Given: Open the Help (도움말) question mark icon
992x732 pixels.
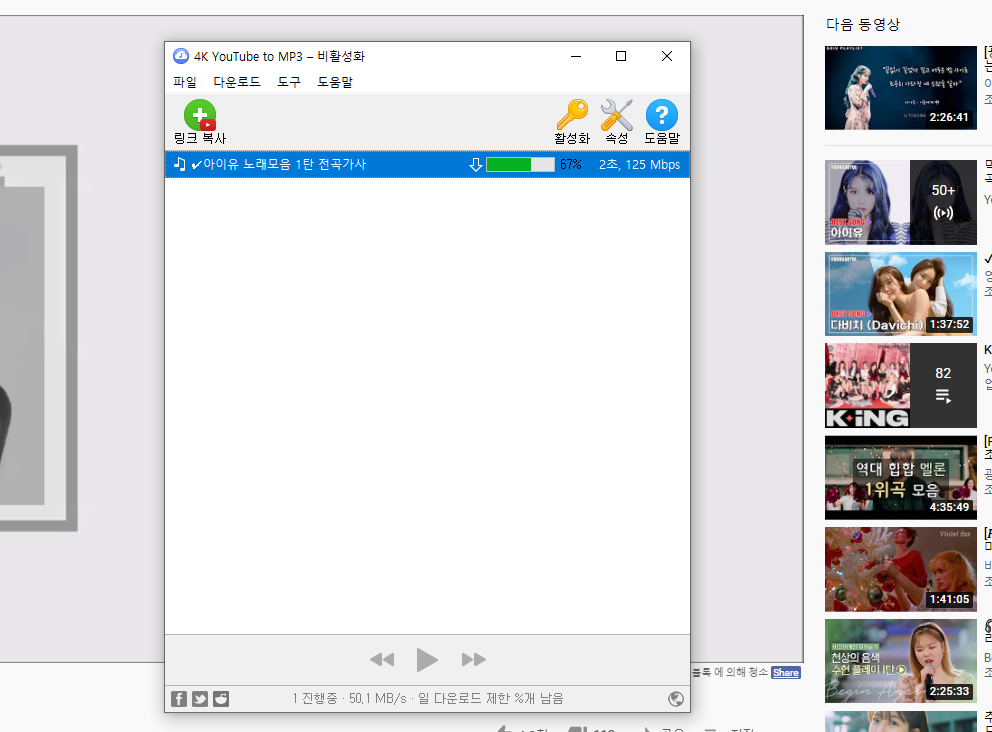Looking at the screenshot, I should tap(662, 122).
